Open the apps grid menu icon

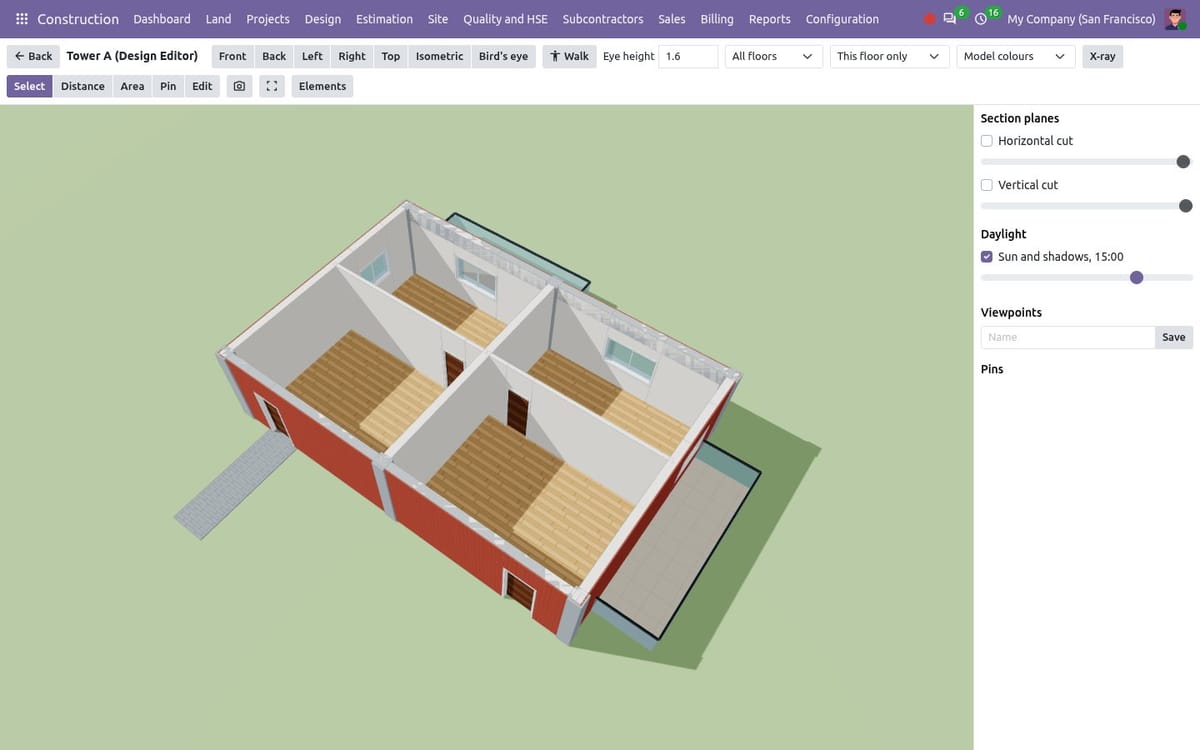tap(22, 19)
